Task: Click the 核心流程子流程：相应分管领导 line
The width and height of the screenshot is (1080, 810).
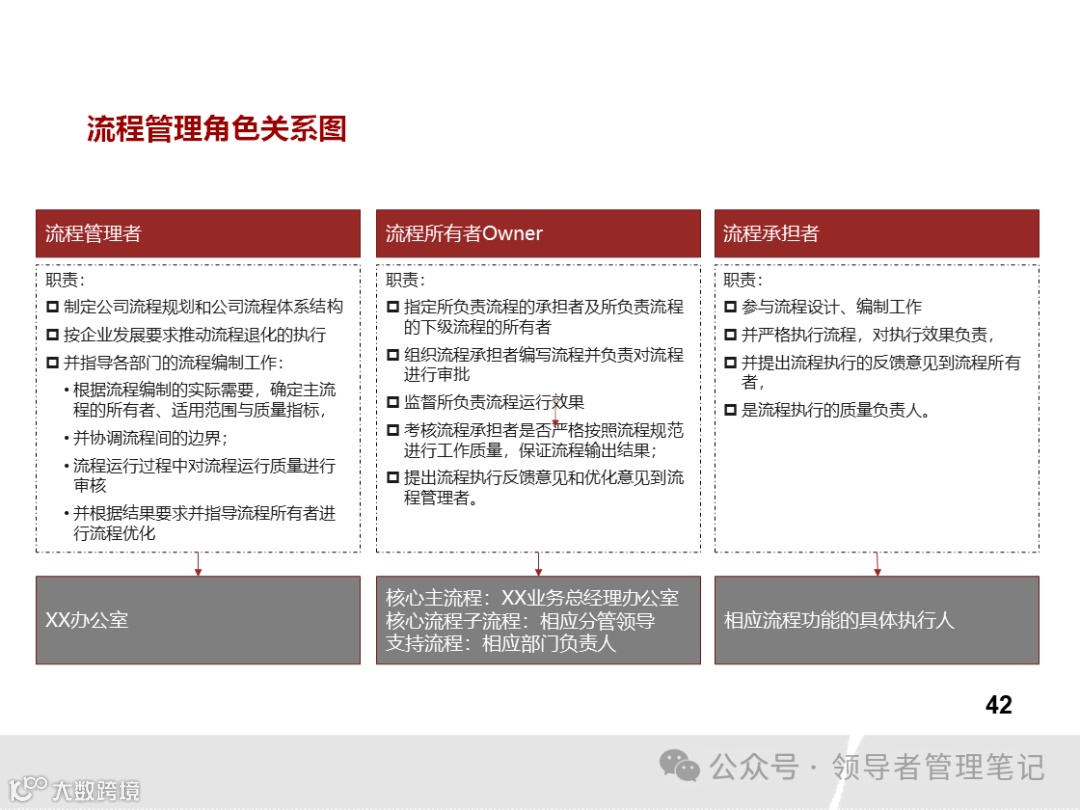Action: [x=520, y=621]
